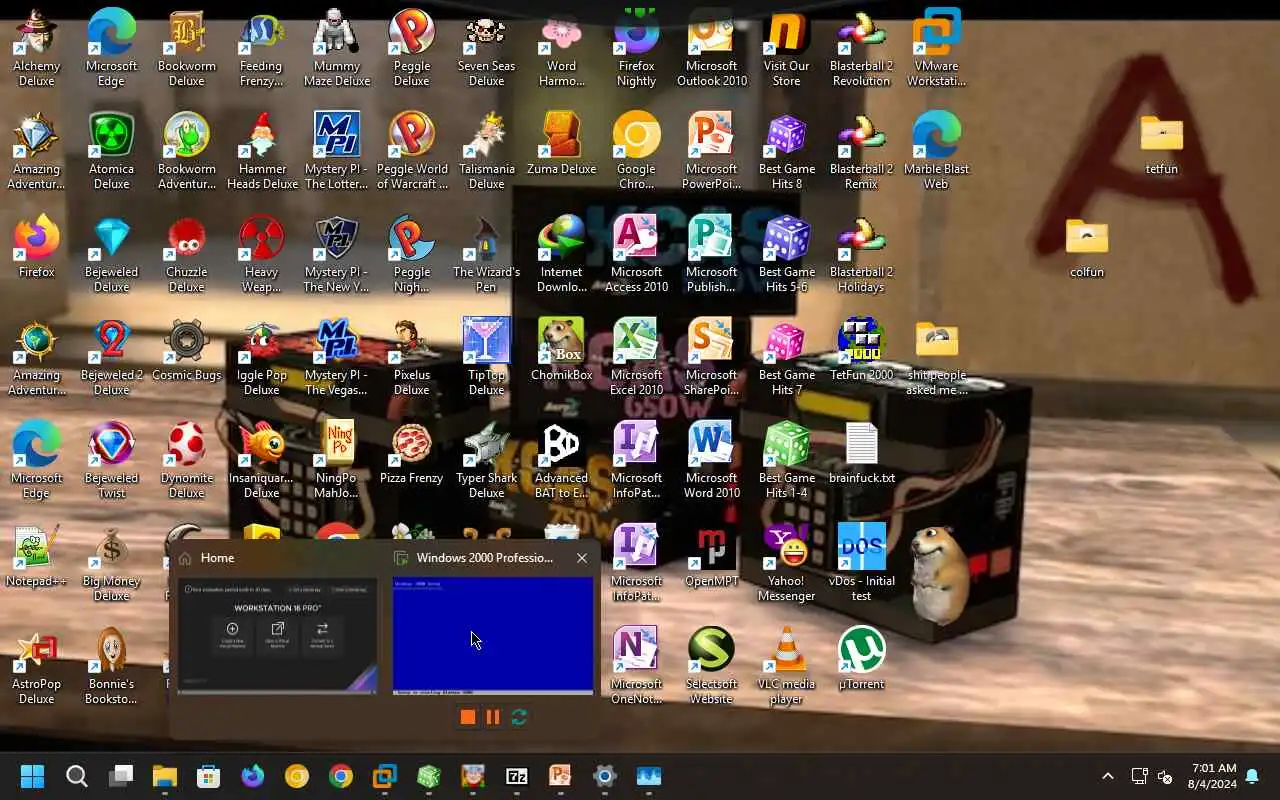Open Typer Shark Deluxe shortcut

click(486, 460)
